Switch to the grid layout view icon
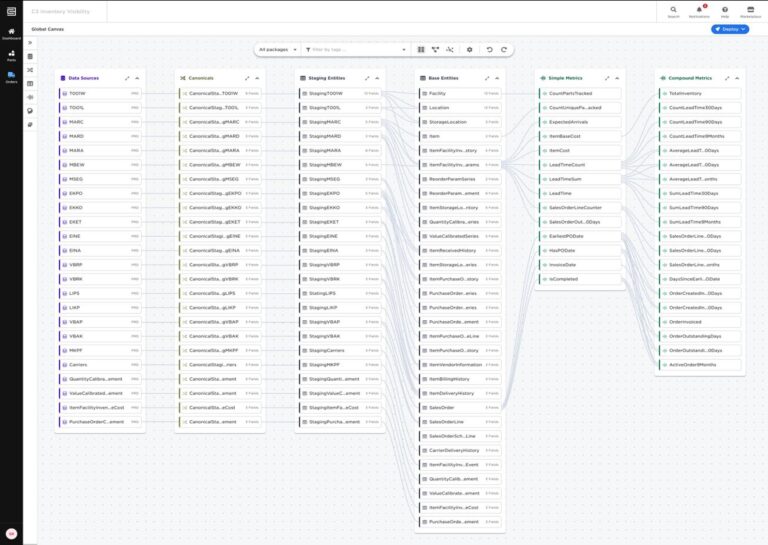The width and height of the screenshot is (768, 545). click(421, 49)
